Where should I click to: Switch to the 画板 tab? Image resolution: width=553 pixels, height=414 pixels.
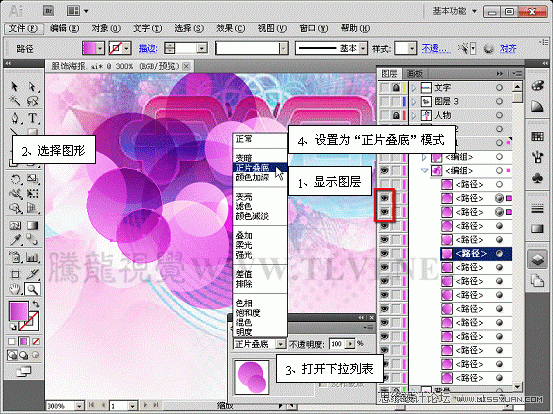pyautogui.click(x=415, y=74)
